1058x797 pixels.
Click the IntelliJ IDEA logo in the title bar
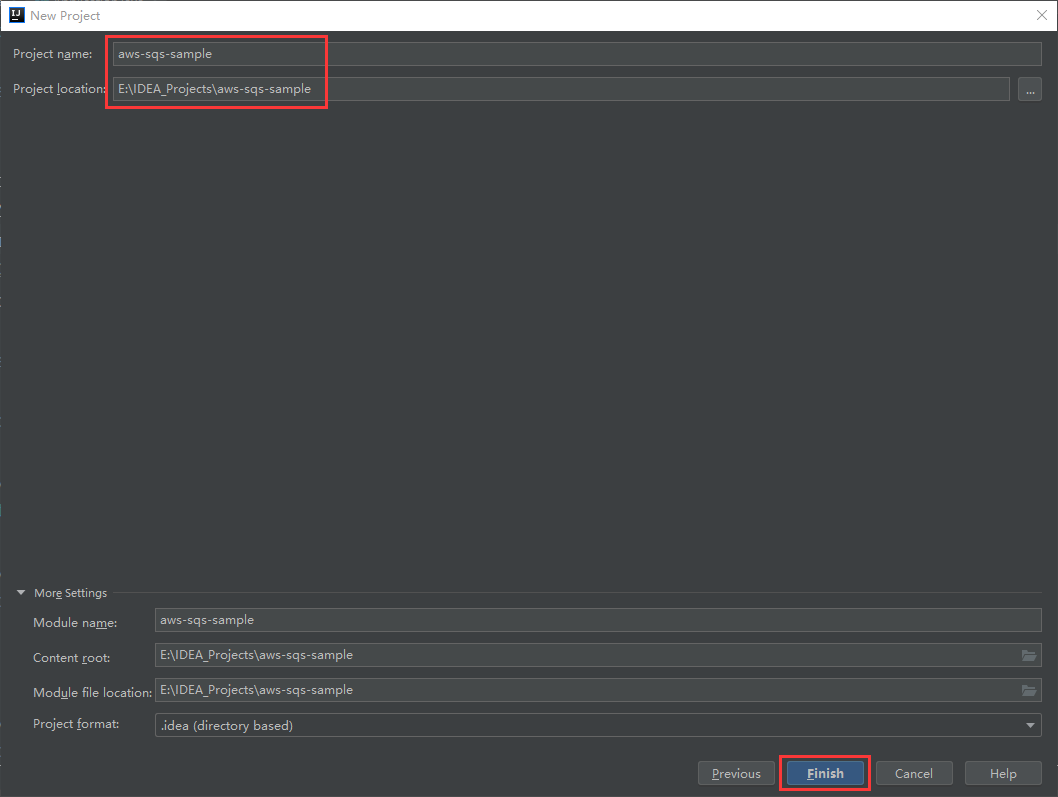coord(15,15)
